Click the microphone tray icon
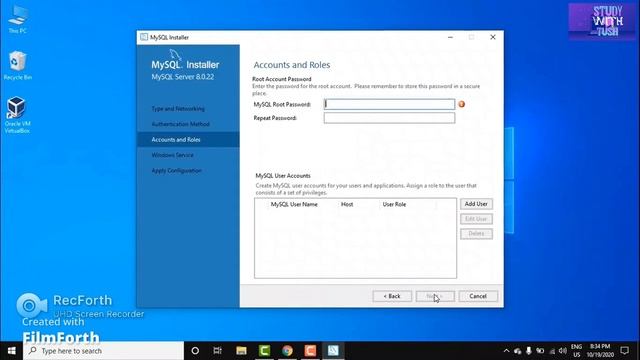This screenshot has height=360, width=640. click(x=529, y=351)
